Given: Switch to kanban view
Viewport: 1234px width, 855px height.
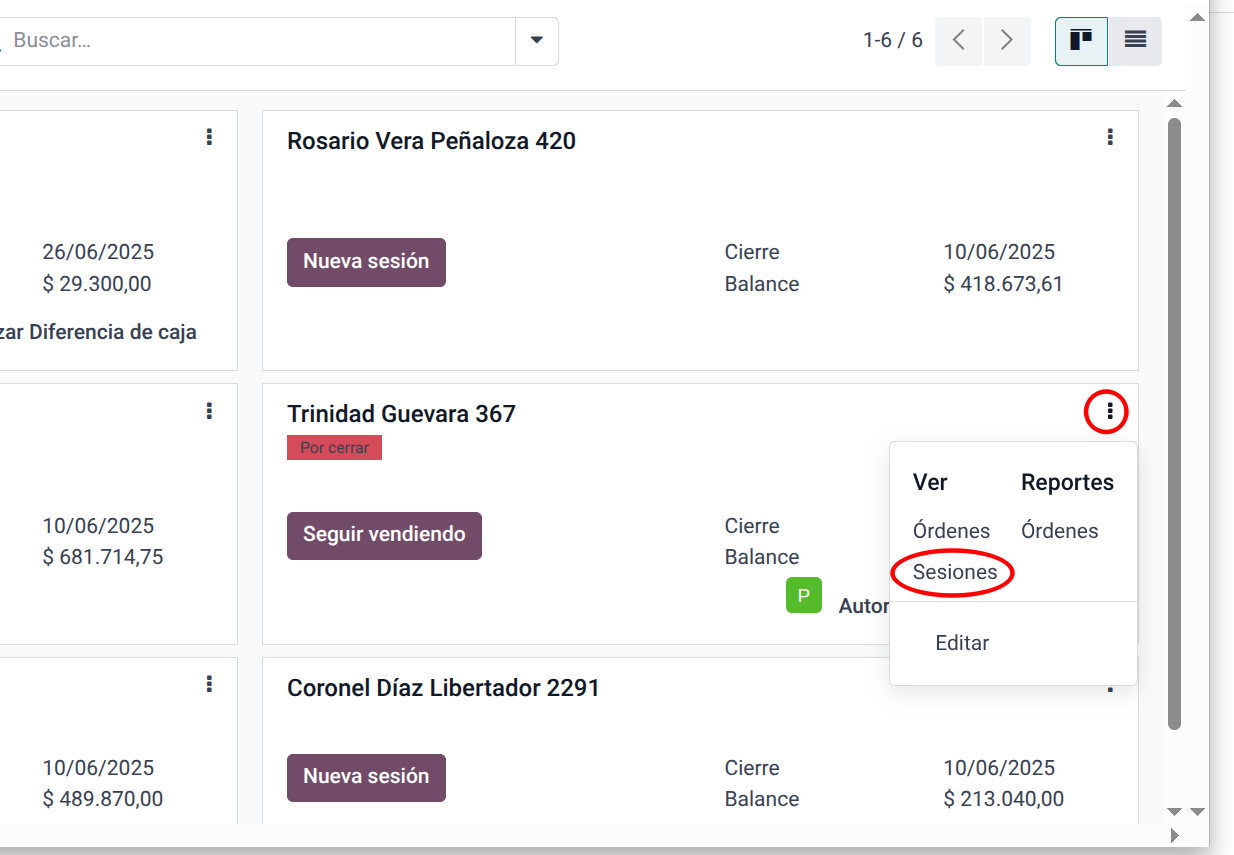Looking at the screenshot, I should (1081, 41).
